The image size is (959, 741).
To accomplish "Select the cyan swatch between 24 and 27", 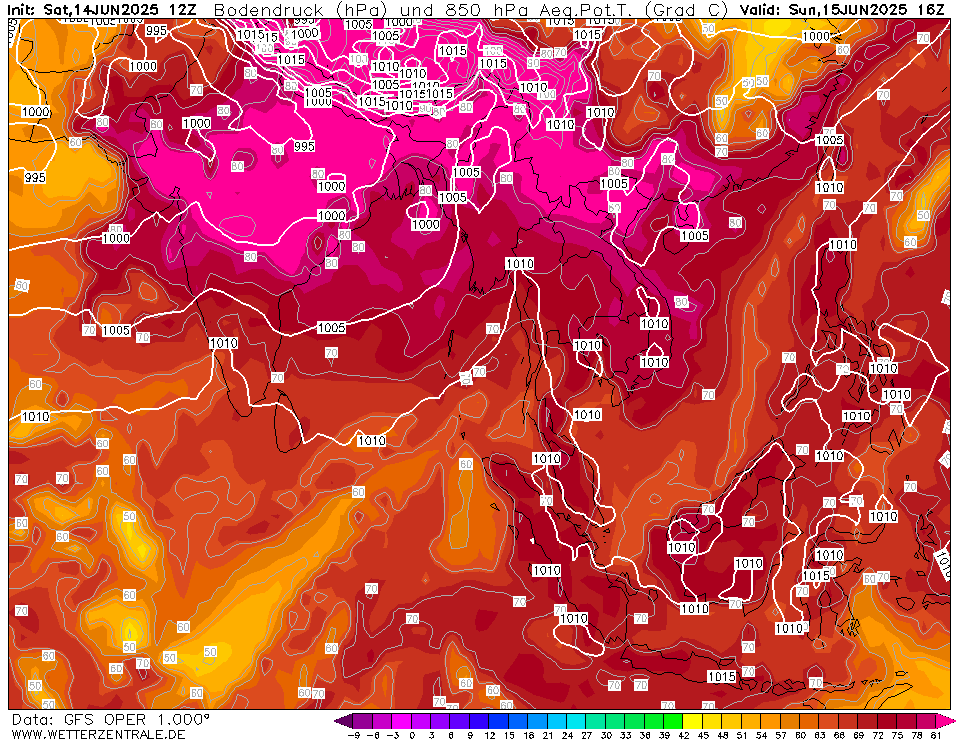I will pyautogui.click(x=577, y=720).
